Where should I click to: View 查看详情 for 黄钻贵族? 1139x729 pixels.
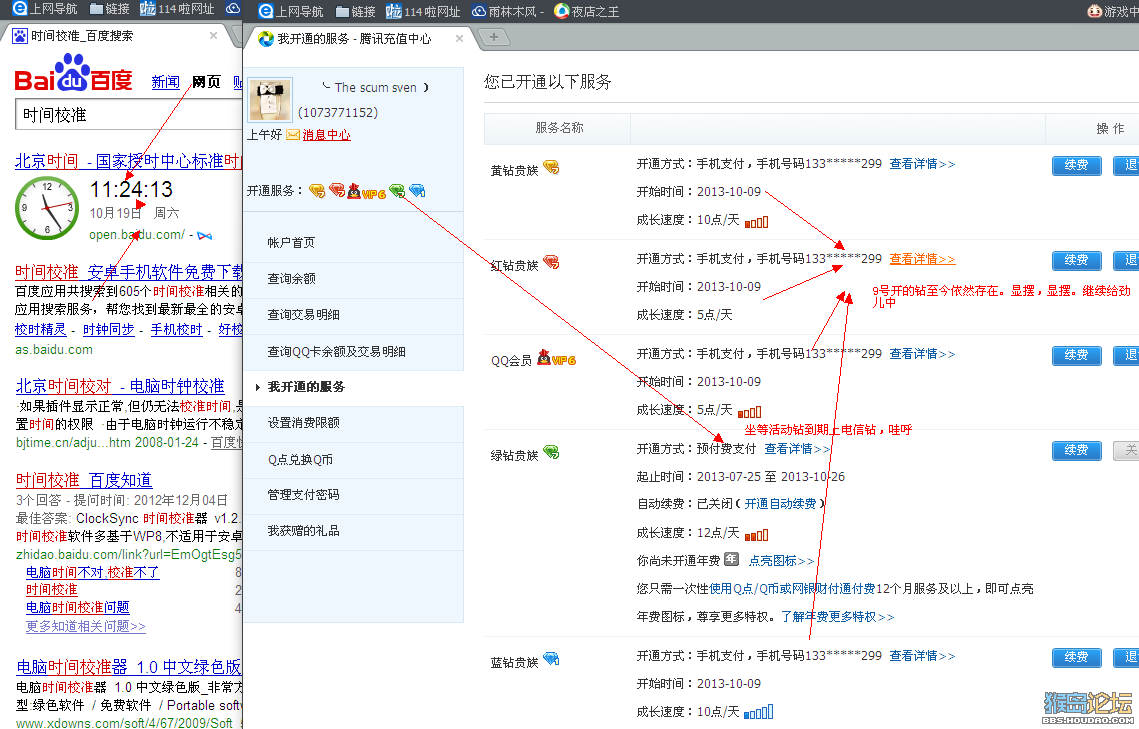tap(923, 164)
